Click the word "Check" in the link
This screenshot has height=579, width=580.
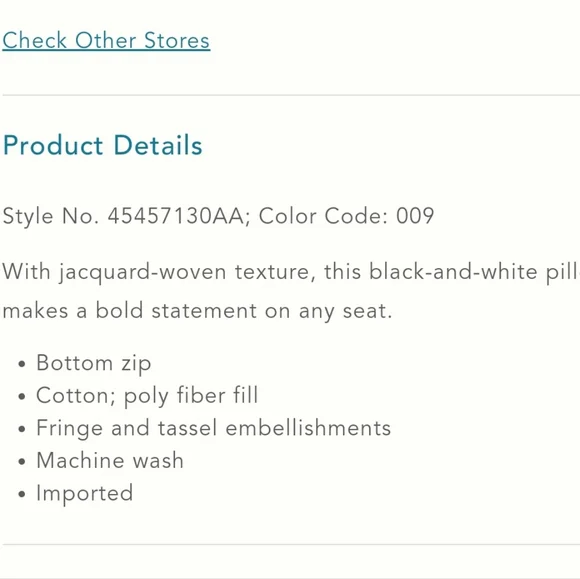[35, 41]
